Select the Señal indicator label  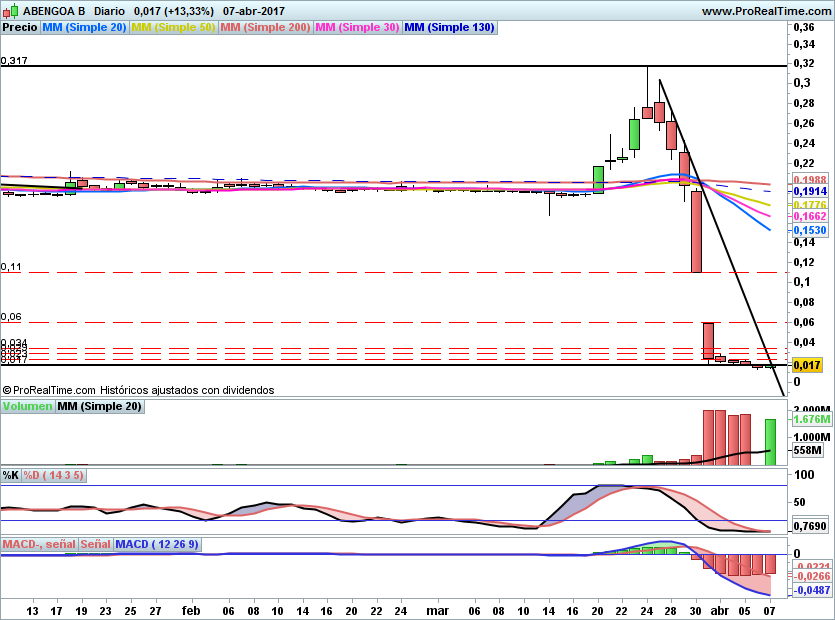[95, 545]
